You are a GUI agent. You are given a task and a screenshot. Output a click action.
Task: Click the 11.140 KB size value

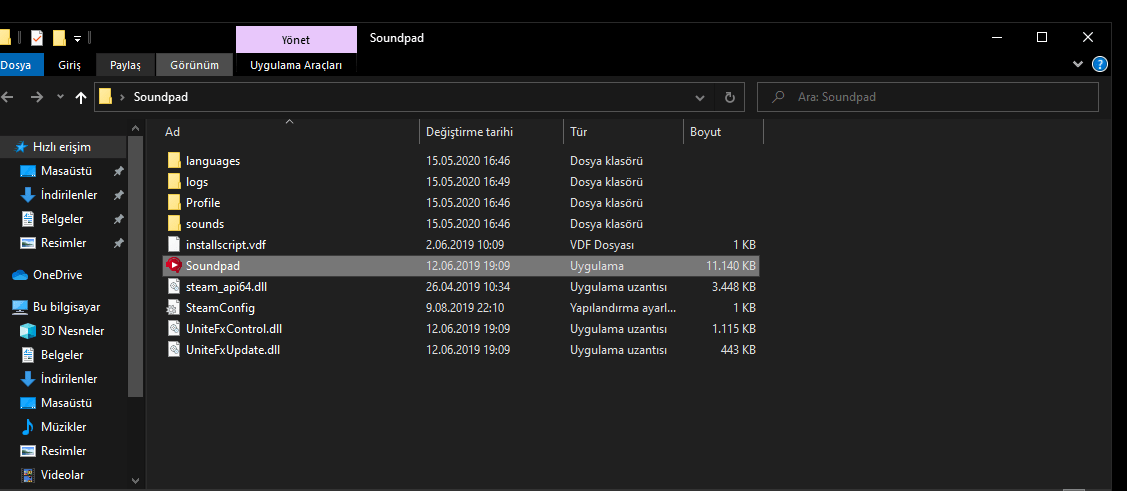coord(731,266)
